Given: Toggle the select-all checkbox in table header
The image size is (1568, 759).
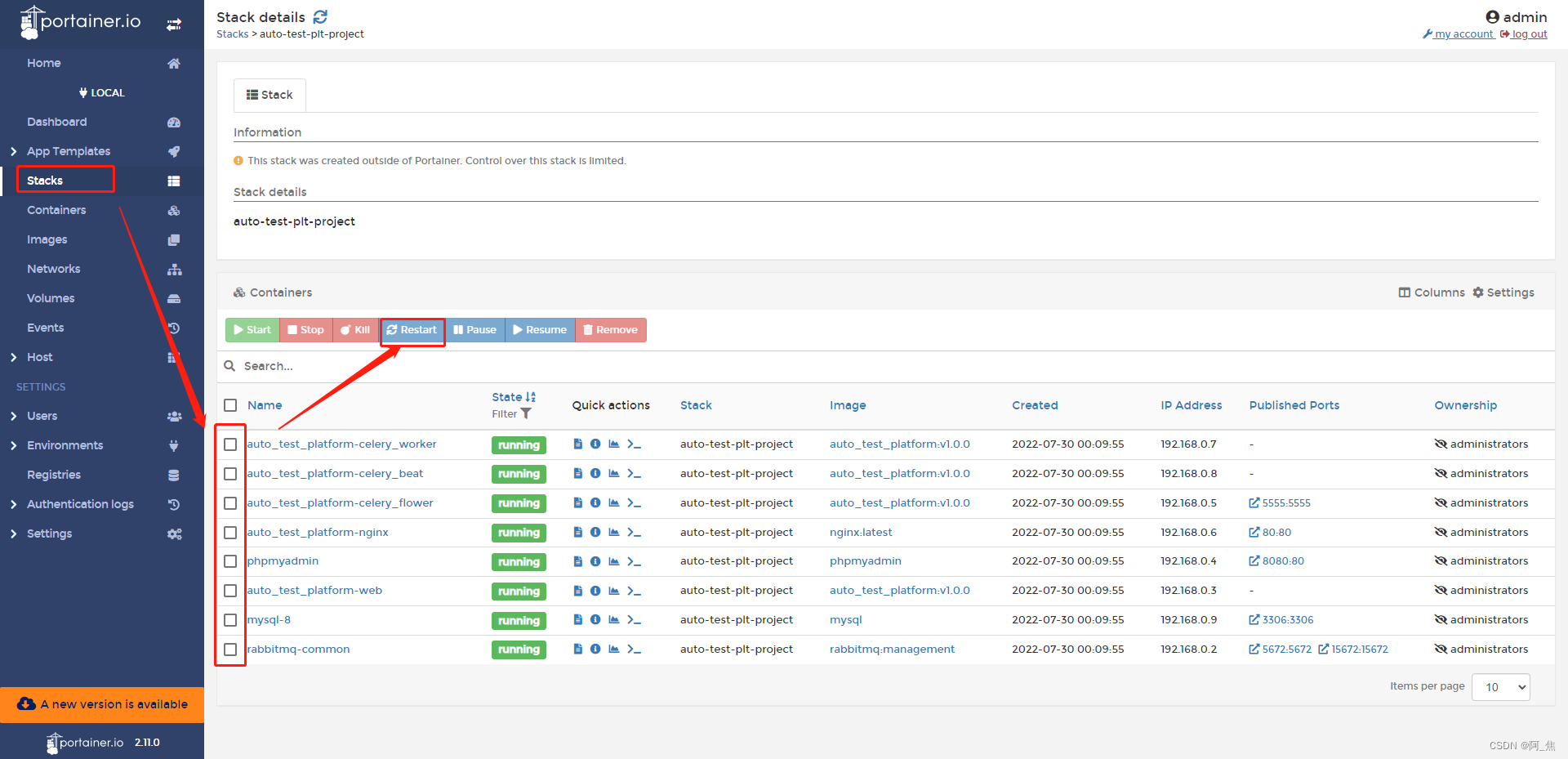Looking at the screenshot, I should tap(230, 405).
